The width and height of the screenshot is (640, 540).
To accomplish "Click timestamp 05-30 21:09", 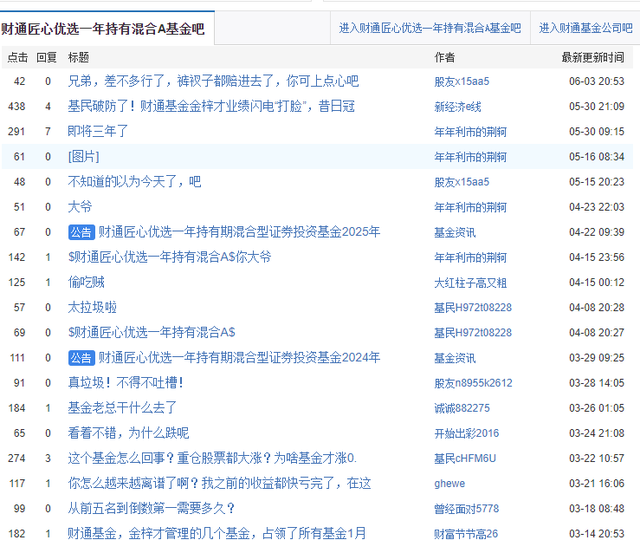I will pyautogui.click(x=597, y=107).
